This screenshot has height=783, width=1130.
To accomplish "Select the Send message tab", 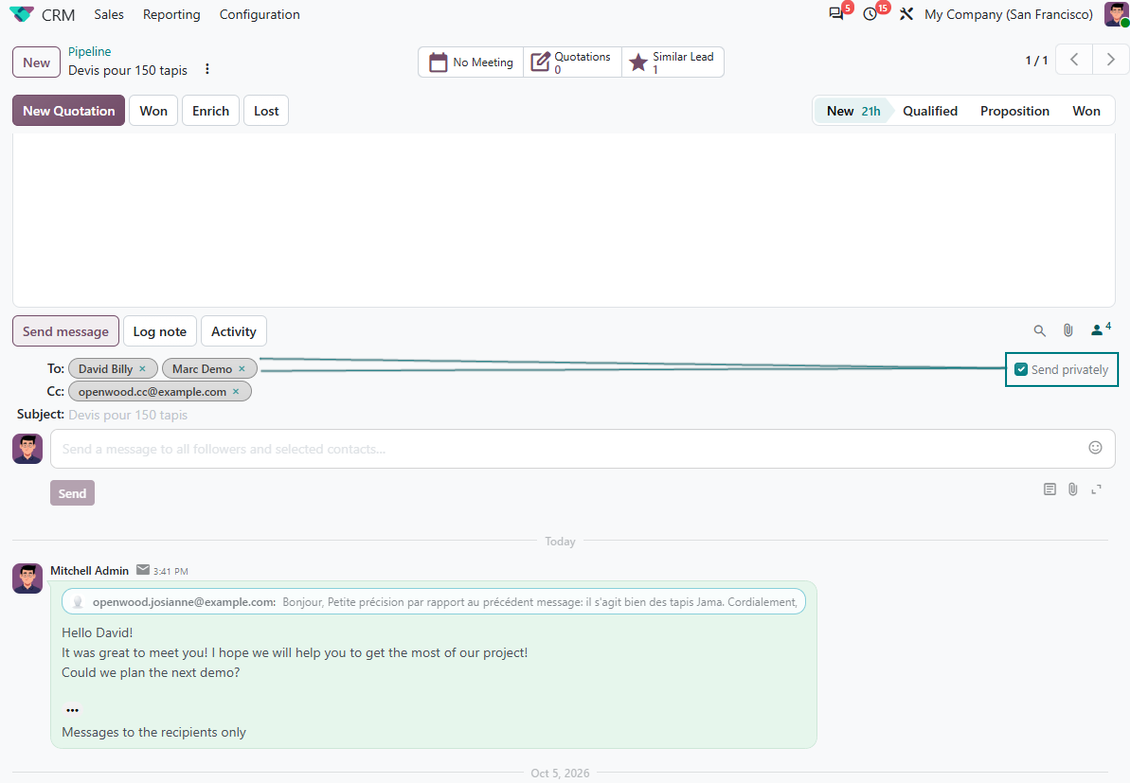I will pyautogui.click(x=66, y=331).
